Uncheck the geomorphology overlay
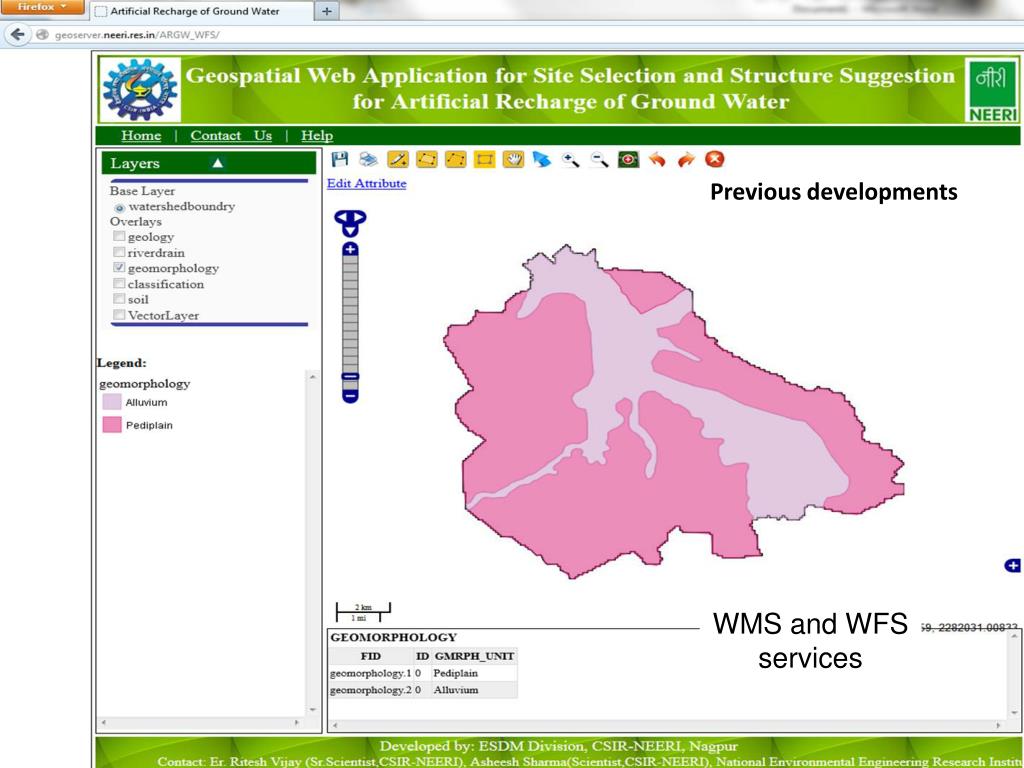This screenshot has width=1024, height=768. click(x=119, y=268)
